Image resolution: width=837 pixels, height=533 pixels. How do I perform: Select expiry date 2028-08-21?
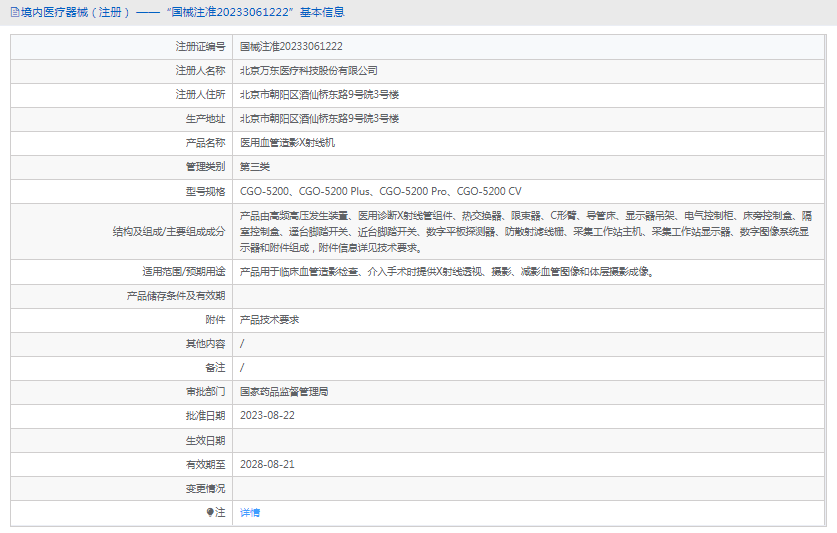267,465
